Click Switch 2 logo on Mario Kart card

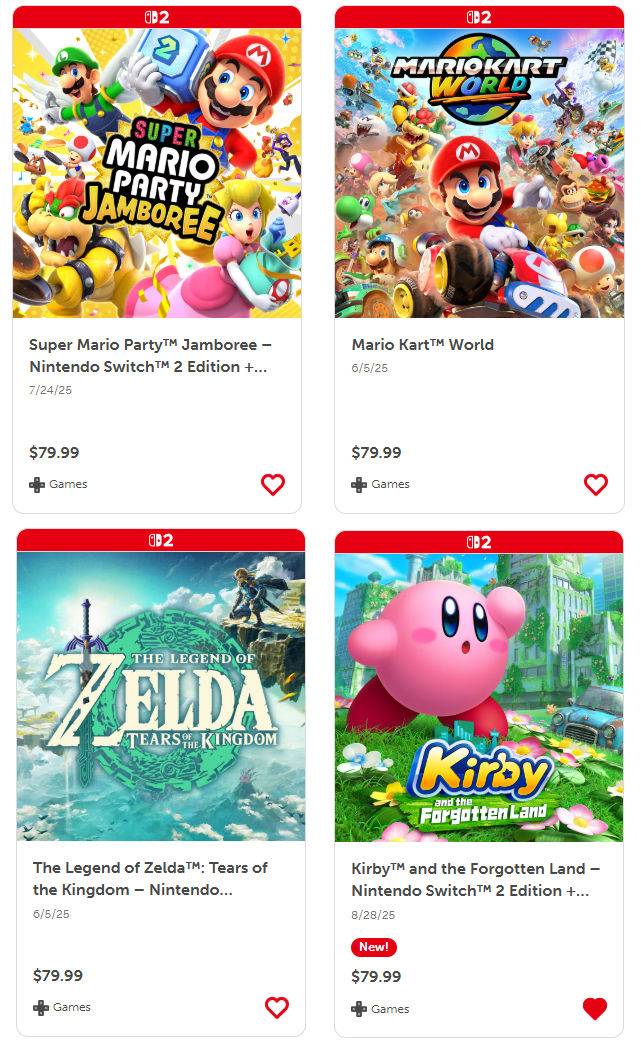(x=479, y=17)
